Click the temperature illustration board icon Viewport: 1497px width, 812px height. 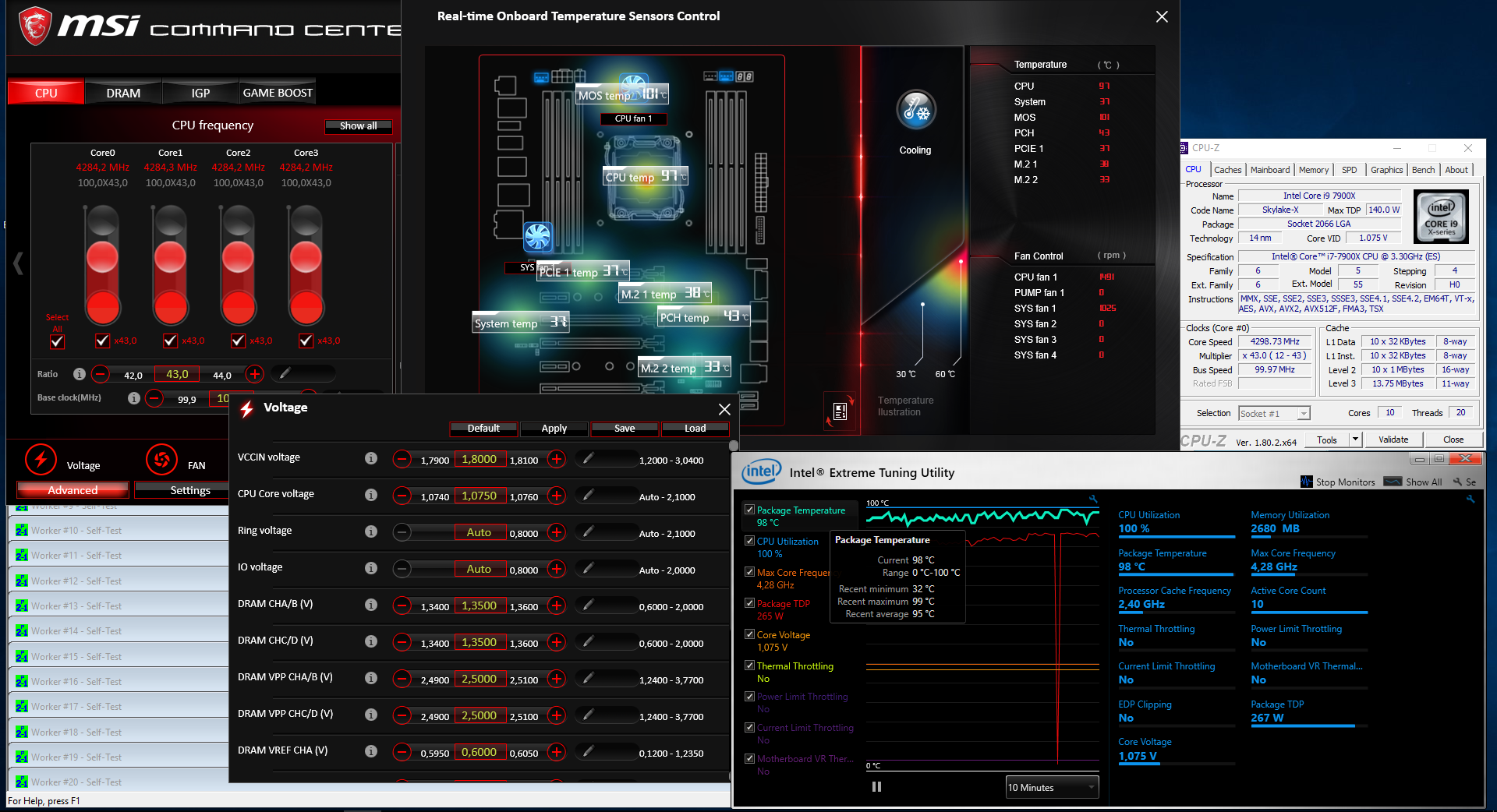coord(840,411)
